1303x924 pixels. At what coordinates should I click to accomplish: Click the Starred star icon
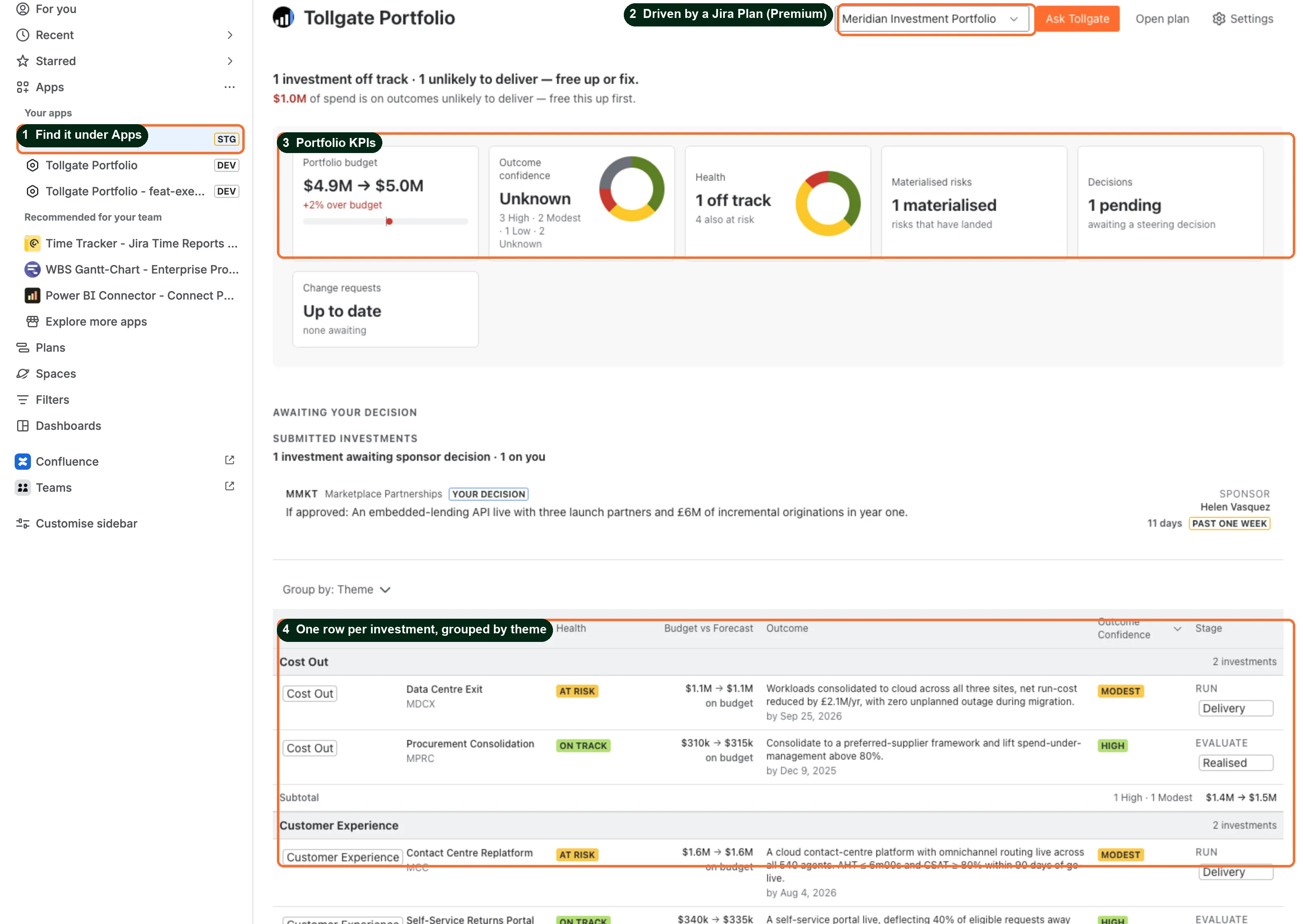coord(23,61)
